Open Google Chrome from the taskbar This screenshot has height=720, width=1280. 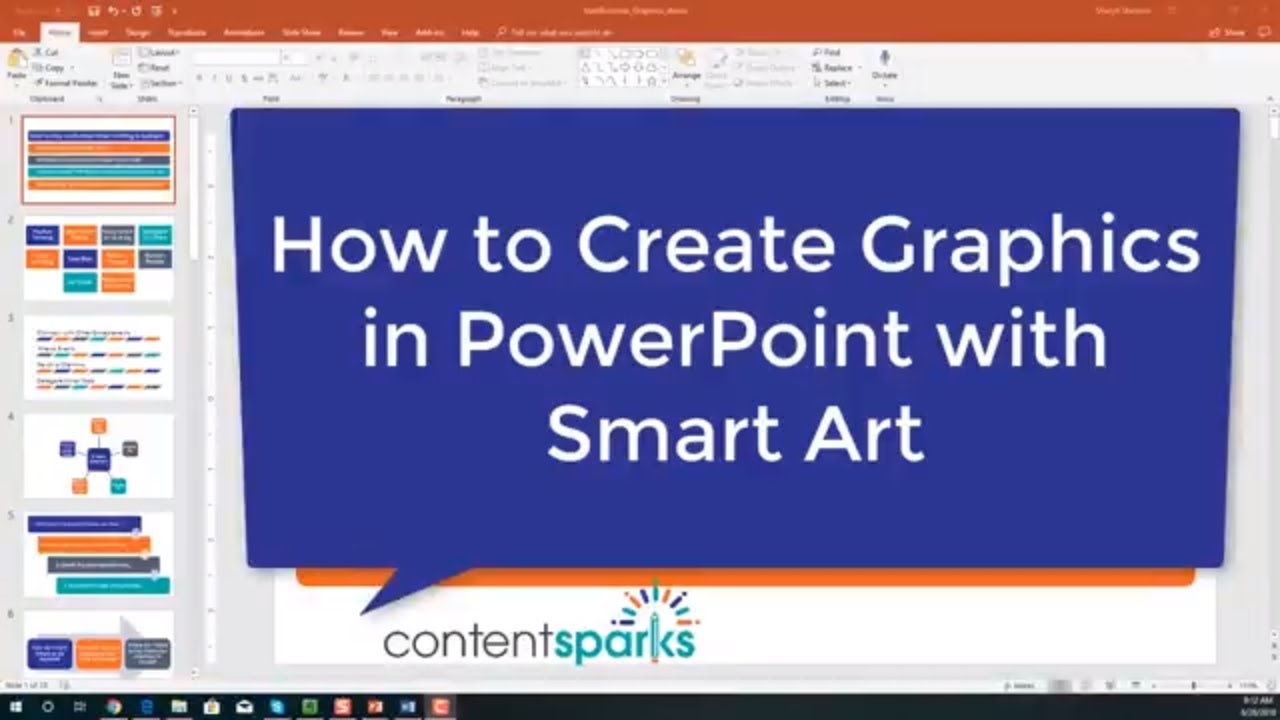point(113,706)
